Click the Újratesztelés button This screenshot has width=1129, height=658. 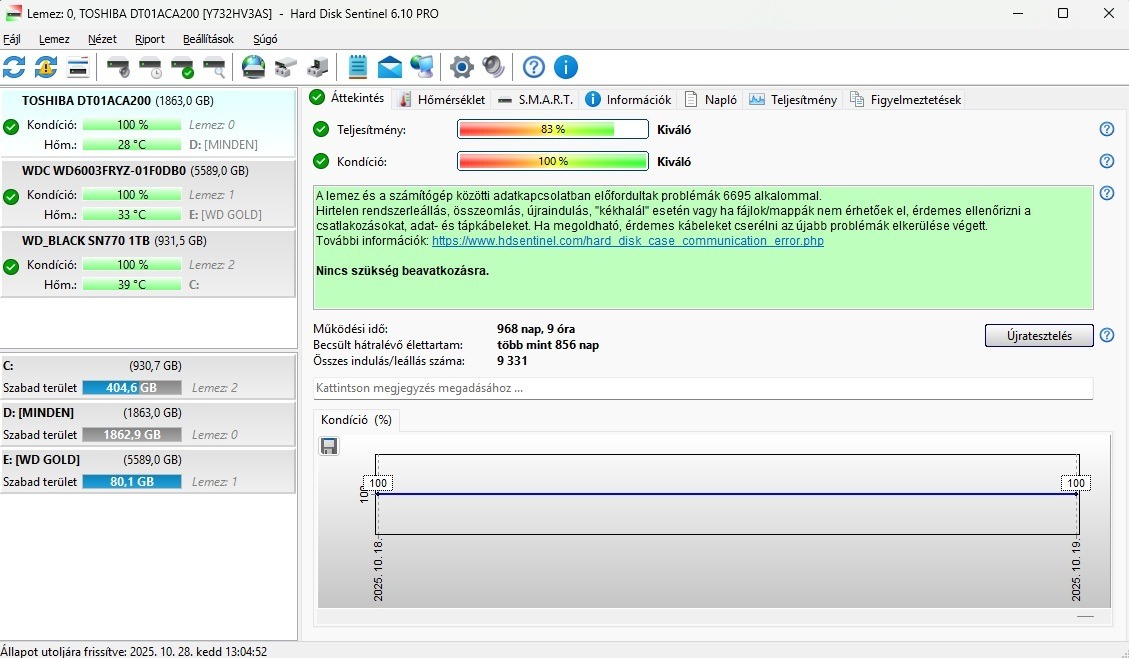pos(1039,335)
